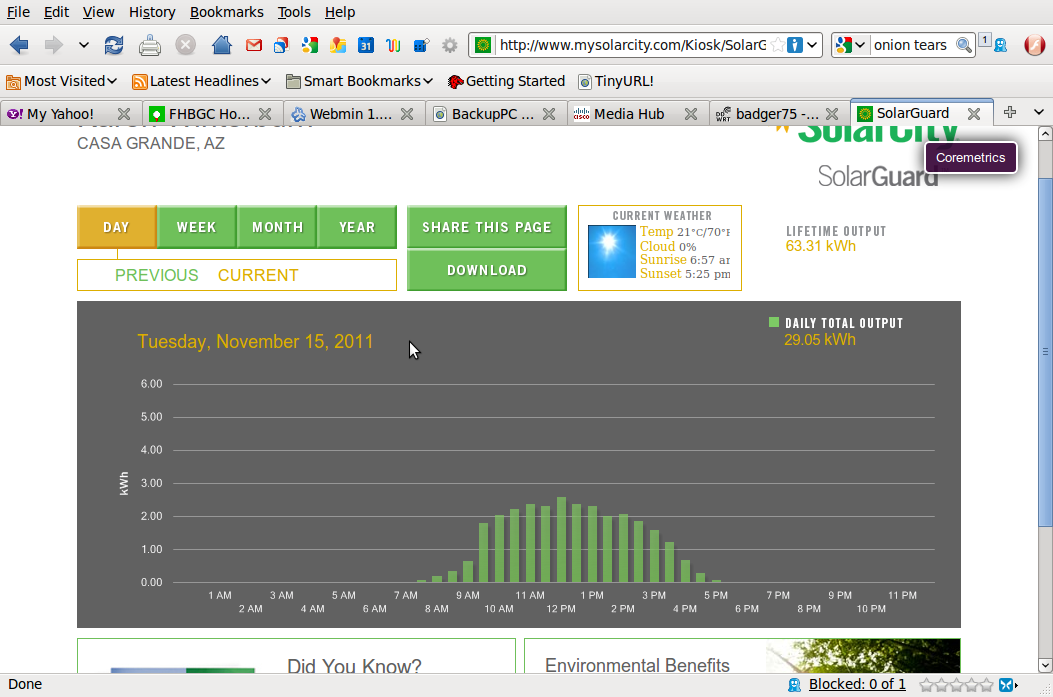The height and width of the screenshot is (697, 1053).
Task: Close the SolarGuard tab
Action: (974, 114)
